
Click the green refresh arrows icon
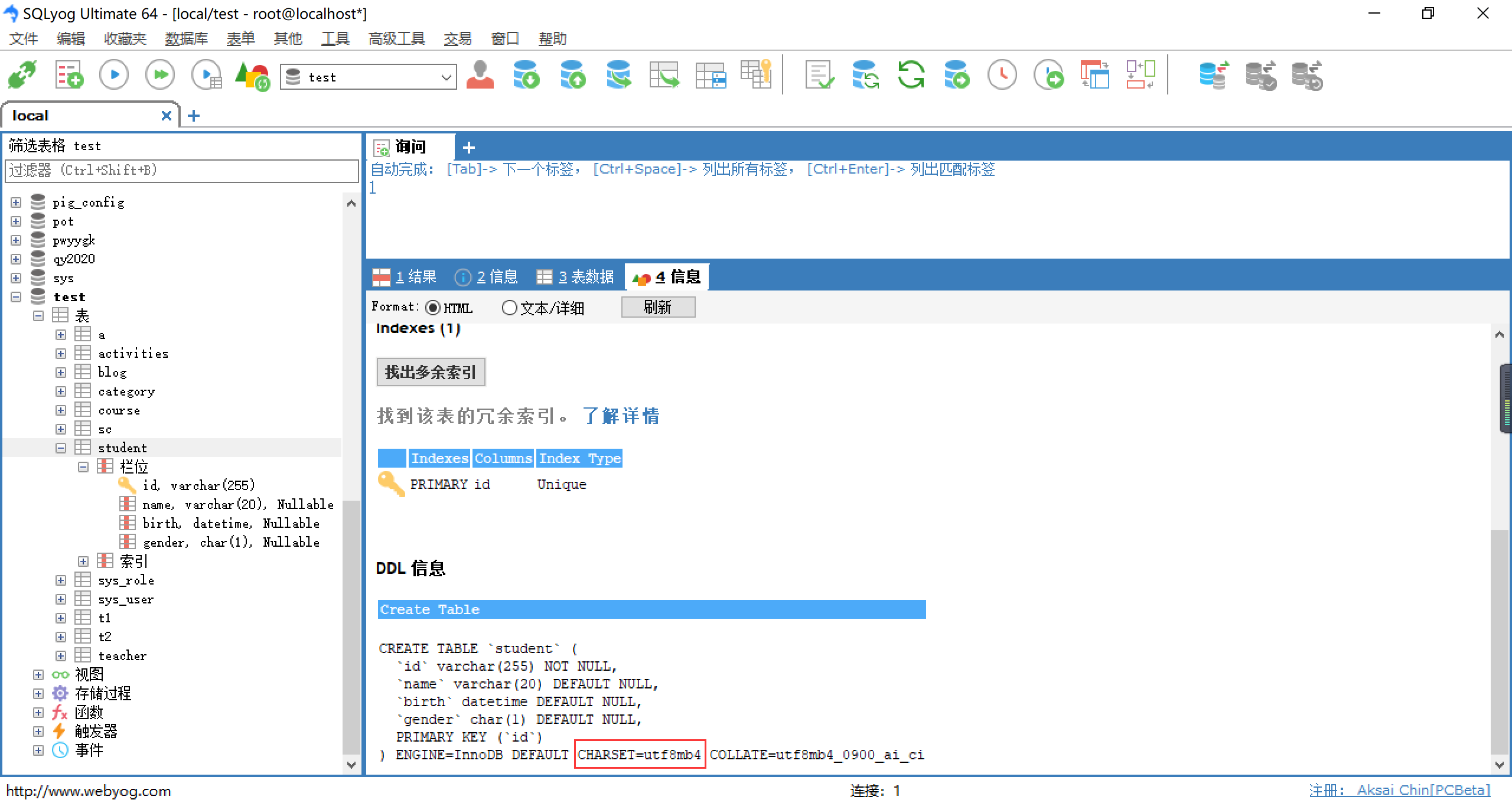(910, 76)
